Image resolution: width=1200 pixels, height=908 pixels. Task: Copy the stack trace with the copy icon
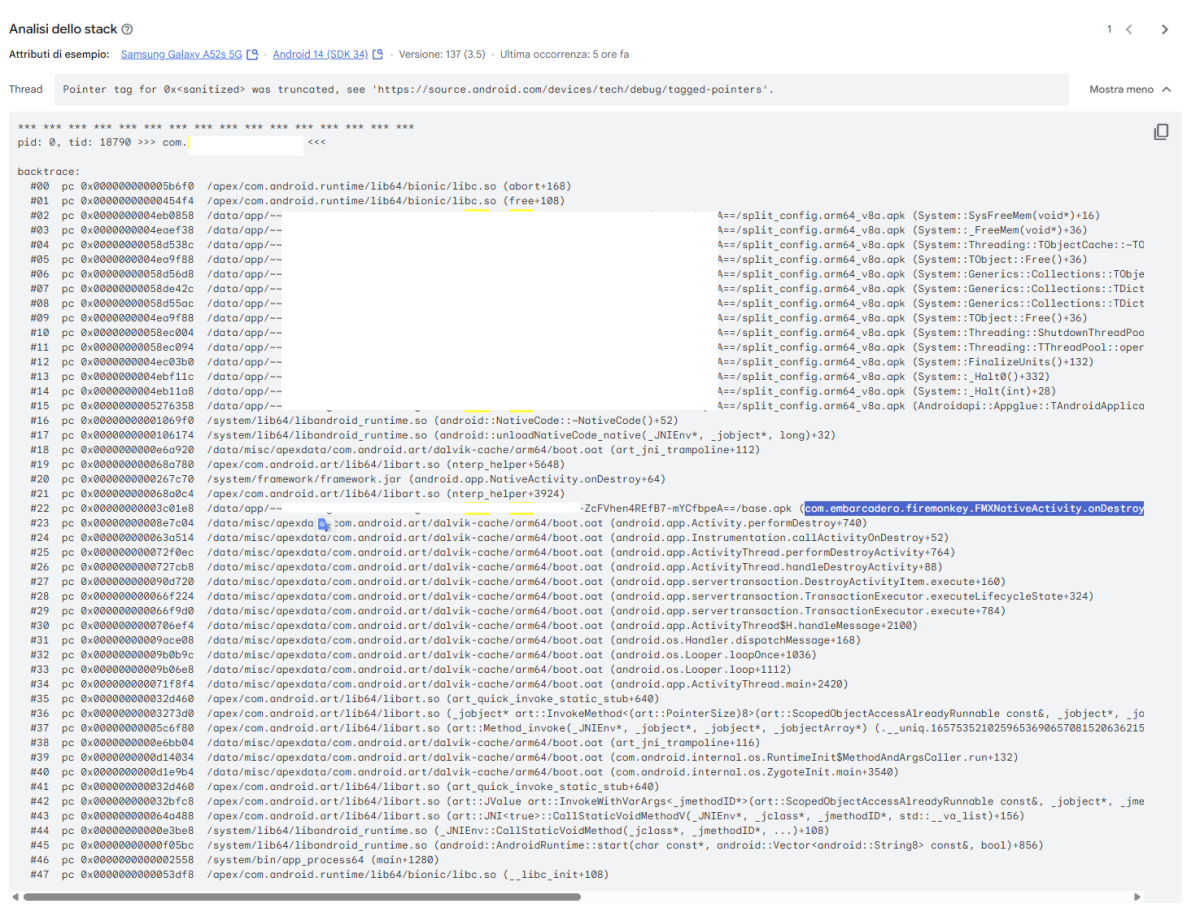coord(1161,132)
